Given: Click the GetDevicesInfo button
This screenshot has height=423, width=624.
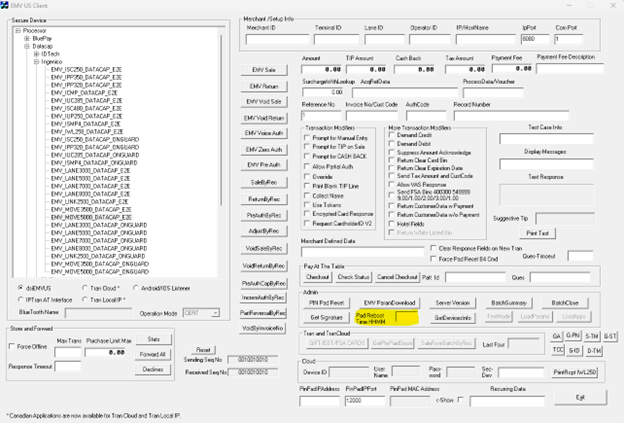Looking at the screenshot, I should [x=453, y=318].
